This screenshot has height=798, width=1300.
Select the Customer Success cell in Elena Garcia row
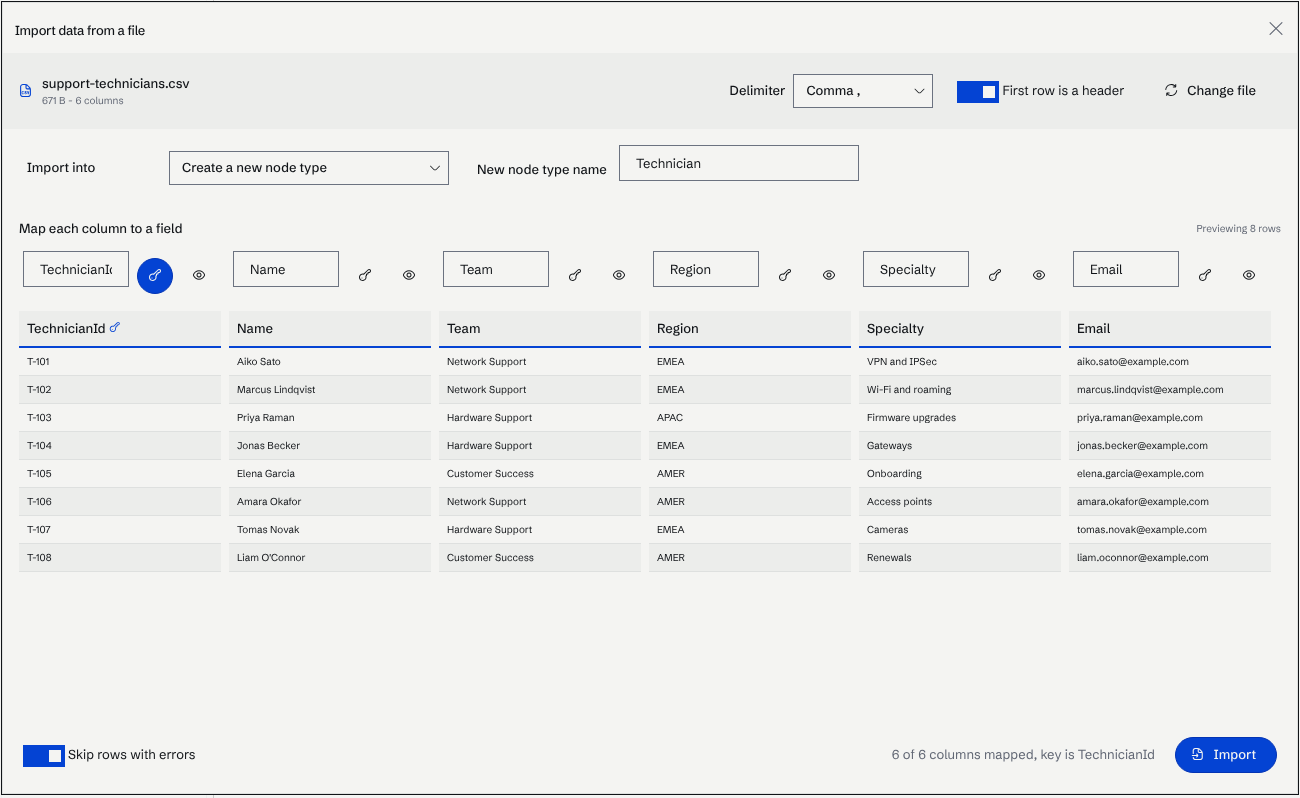[x=540, y=474]
